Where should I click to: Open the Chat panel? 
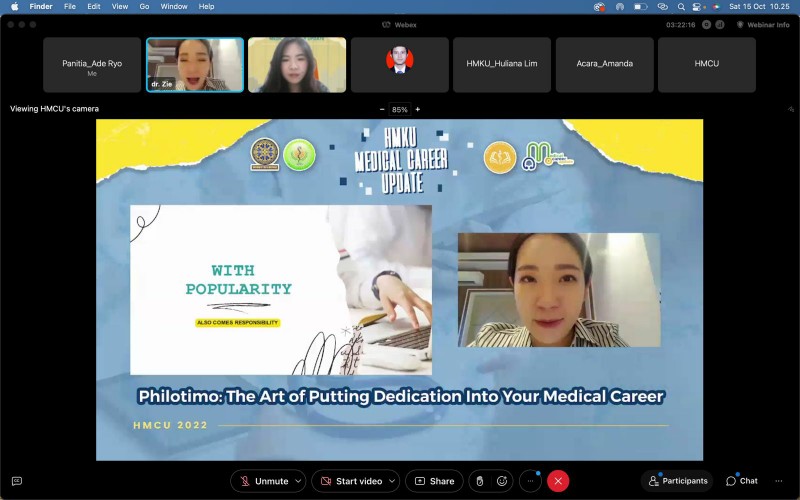(741, 481)
